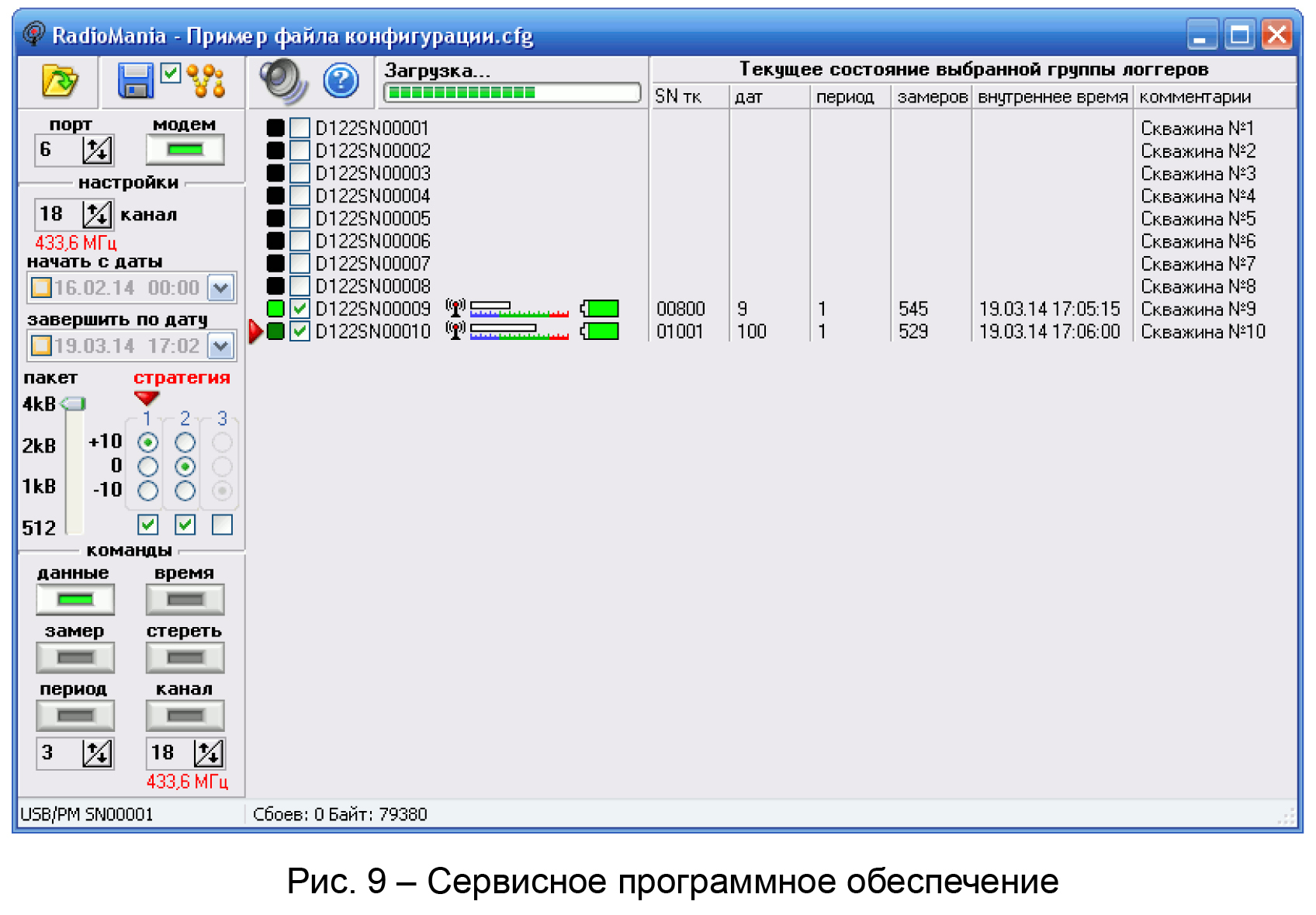
Task: Click the packet size slider handle
Action: click(73, 404)
